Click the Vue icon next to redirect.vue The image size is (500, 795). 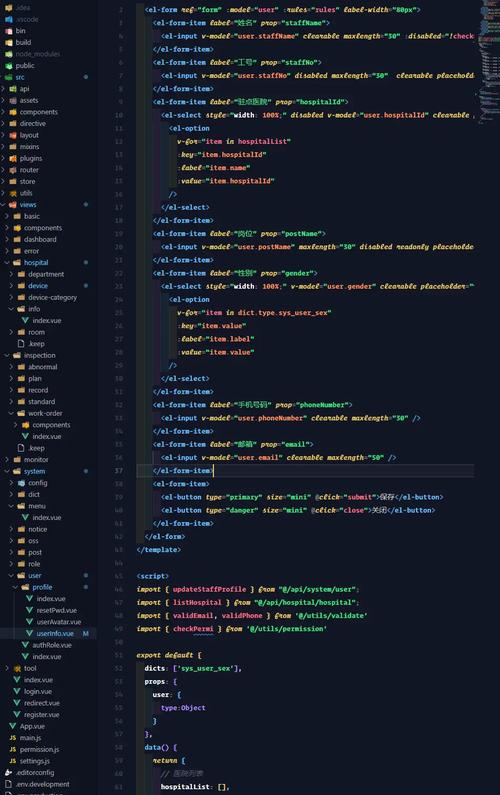[x=17, y=703]
